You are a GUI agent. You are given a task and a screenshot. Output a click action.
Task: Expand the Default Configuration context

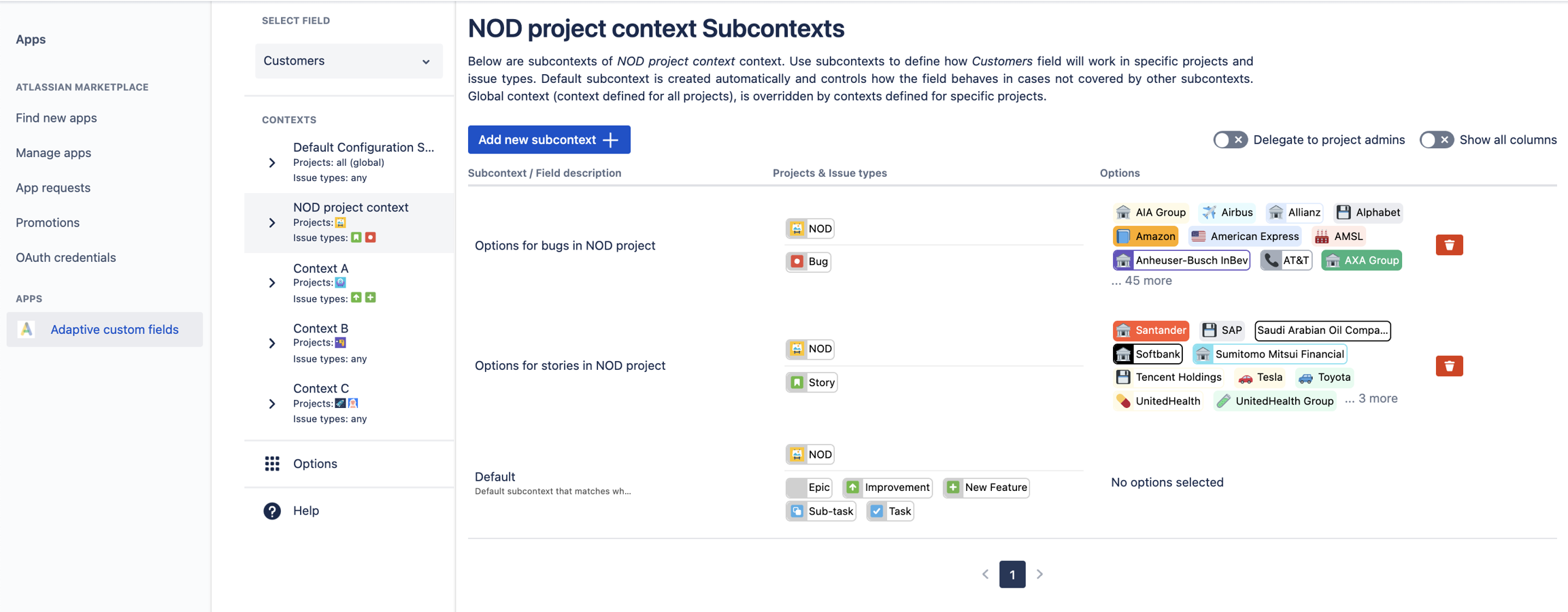pyautogui.click(x=272, y=163)
